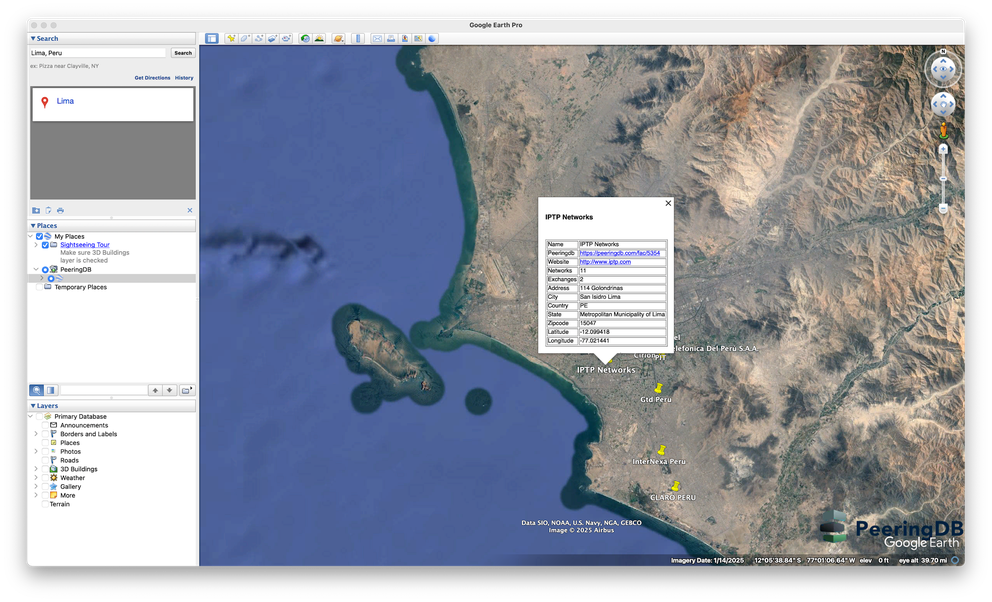Click the Save Image toolbar icon
The width and height of the screenshot is (992, 602).
point(405,39)
